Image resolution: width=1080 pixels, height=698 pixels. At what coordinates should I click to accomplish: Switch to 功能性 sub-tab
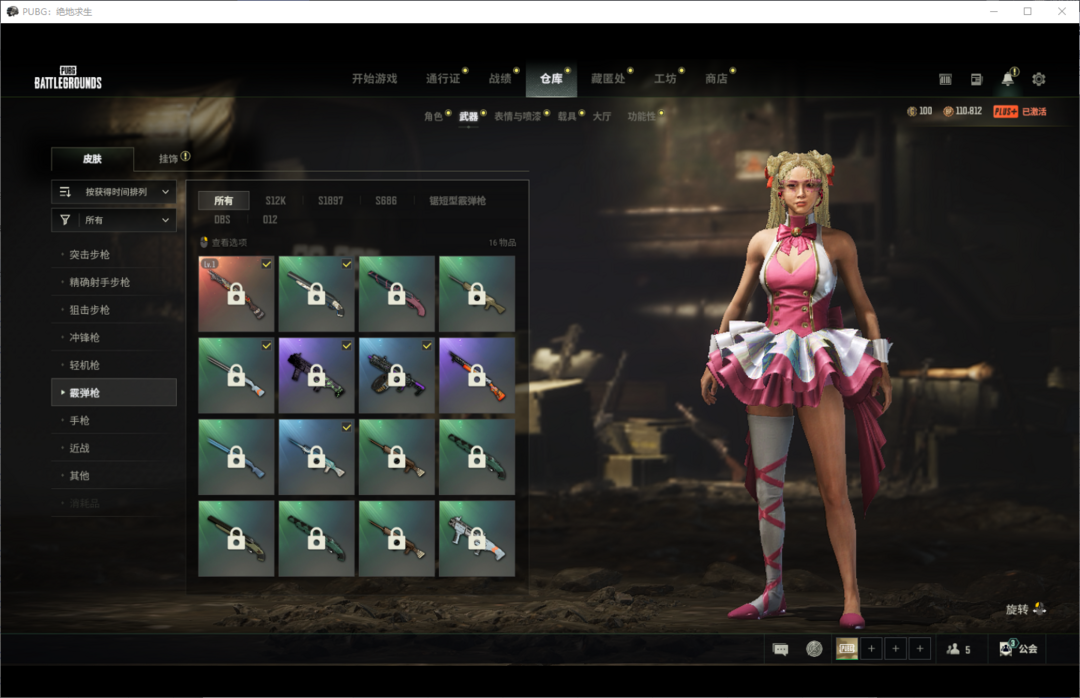pos(641,116)
